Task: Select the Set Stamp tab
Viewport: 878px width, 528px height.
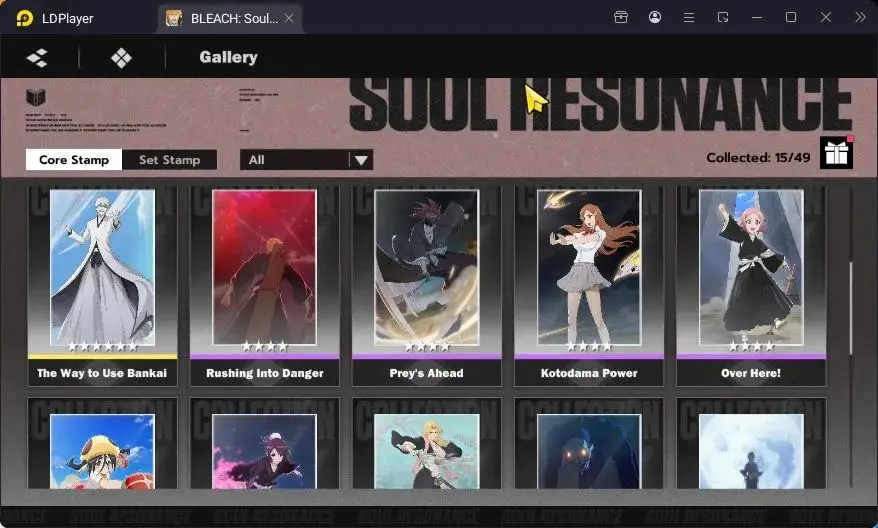Action: coord(170,160)
